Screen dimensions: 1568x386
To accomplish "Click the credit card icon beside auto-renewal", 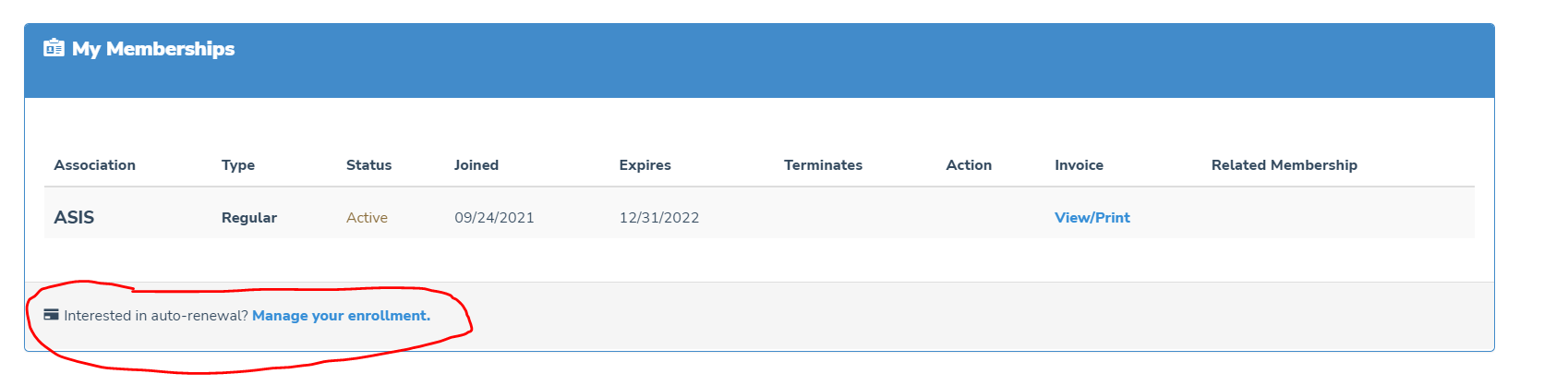I will [52, 315].
